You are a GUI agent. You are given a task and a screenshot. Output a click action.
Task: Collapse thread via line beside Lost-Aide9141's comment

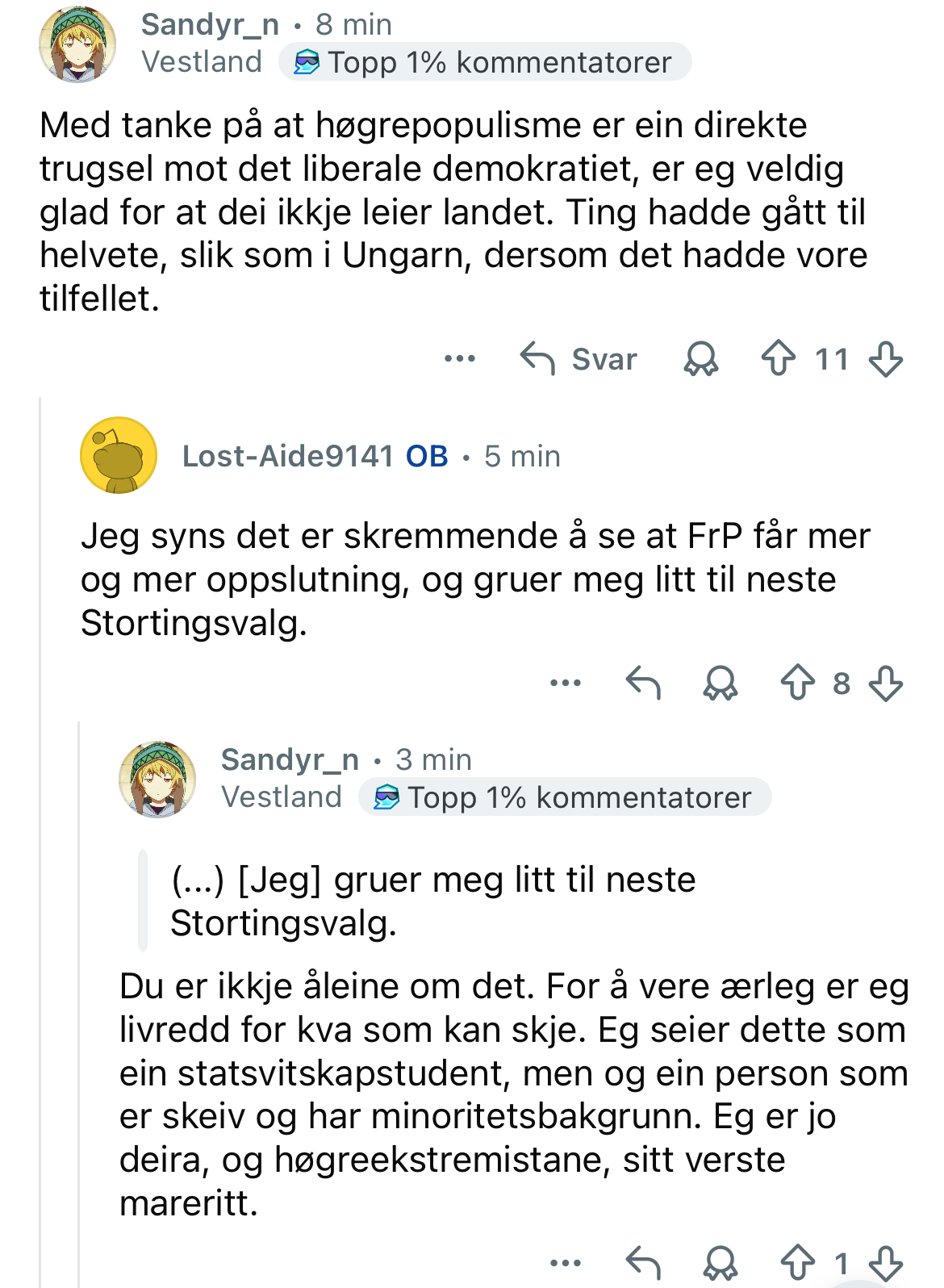40,839
